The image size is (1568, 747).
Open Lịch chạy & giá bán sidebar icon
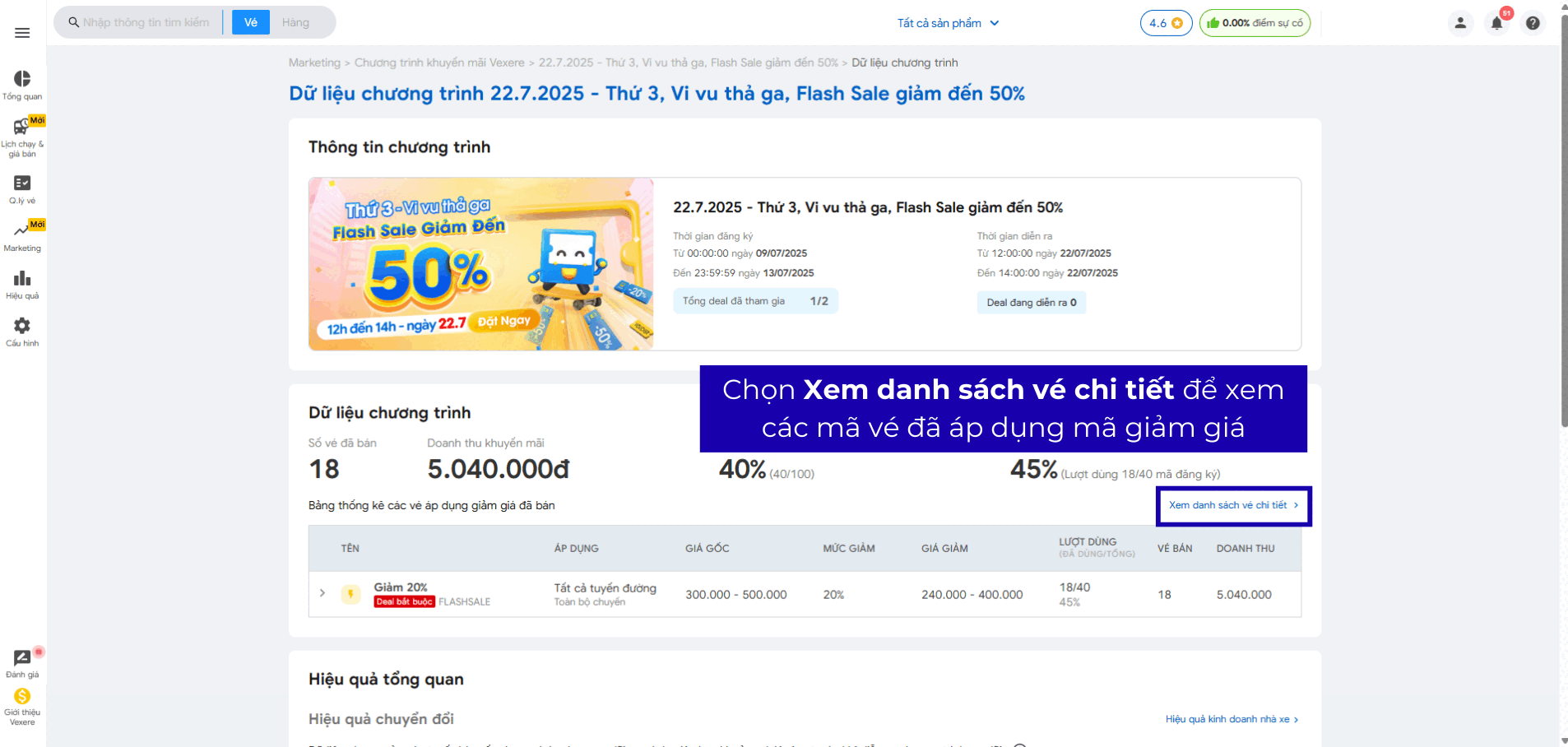coord(21,128)
